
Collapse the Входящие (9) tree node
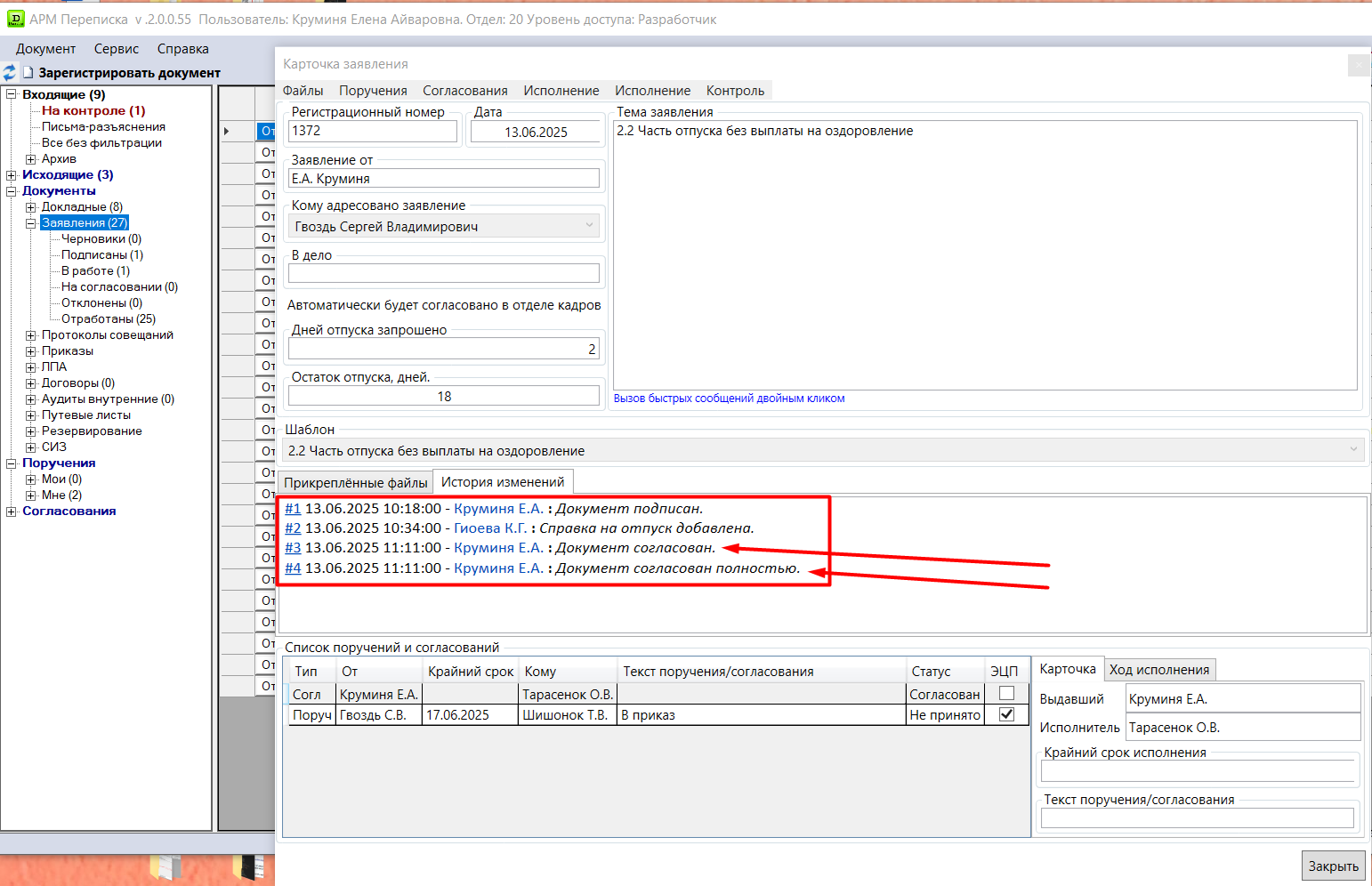coord(12,95)
